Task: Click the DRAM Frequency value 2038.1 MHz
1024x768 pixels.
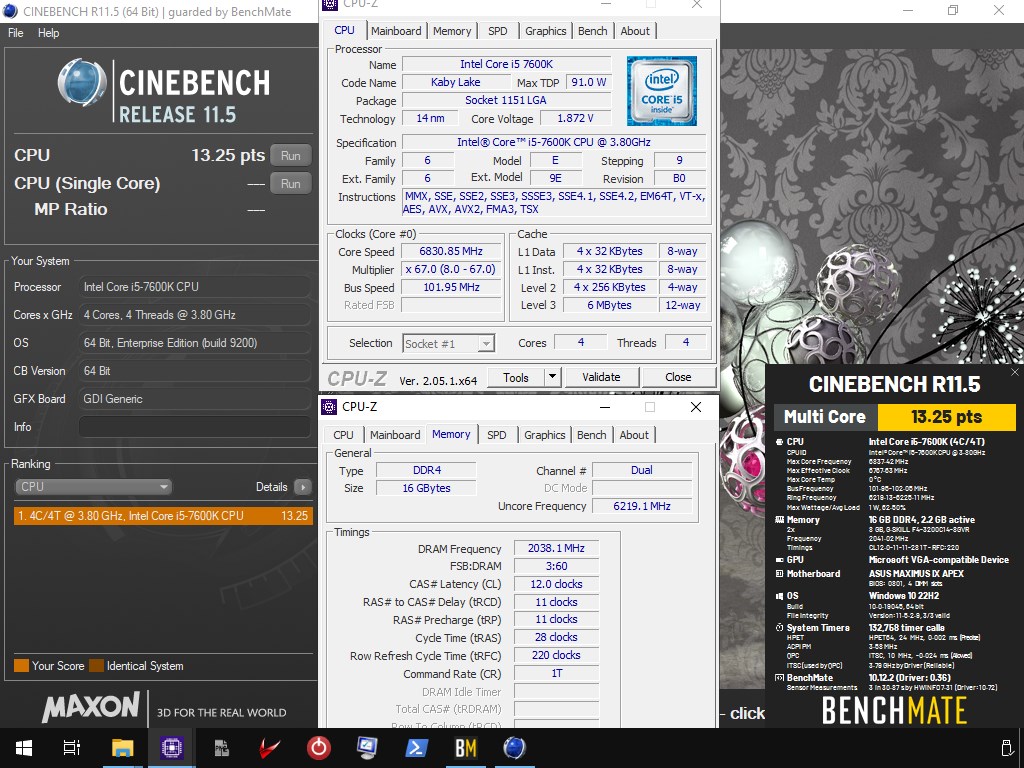Action: [556, 549]
